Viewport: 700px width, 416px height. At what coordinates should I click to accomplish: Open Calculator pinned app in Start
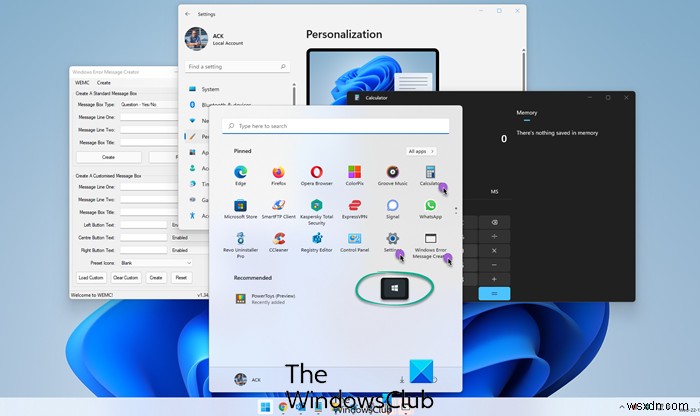430,175
